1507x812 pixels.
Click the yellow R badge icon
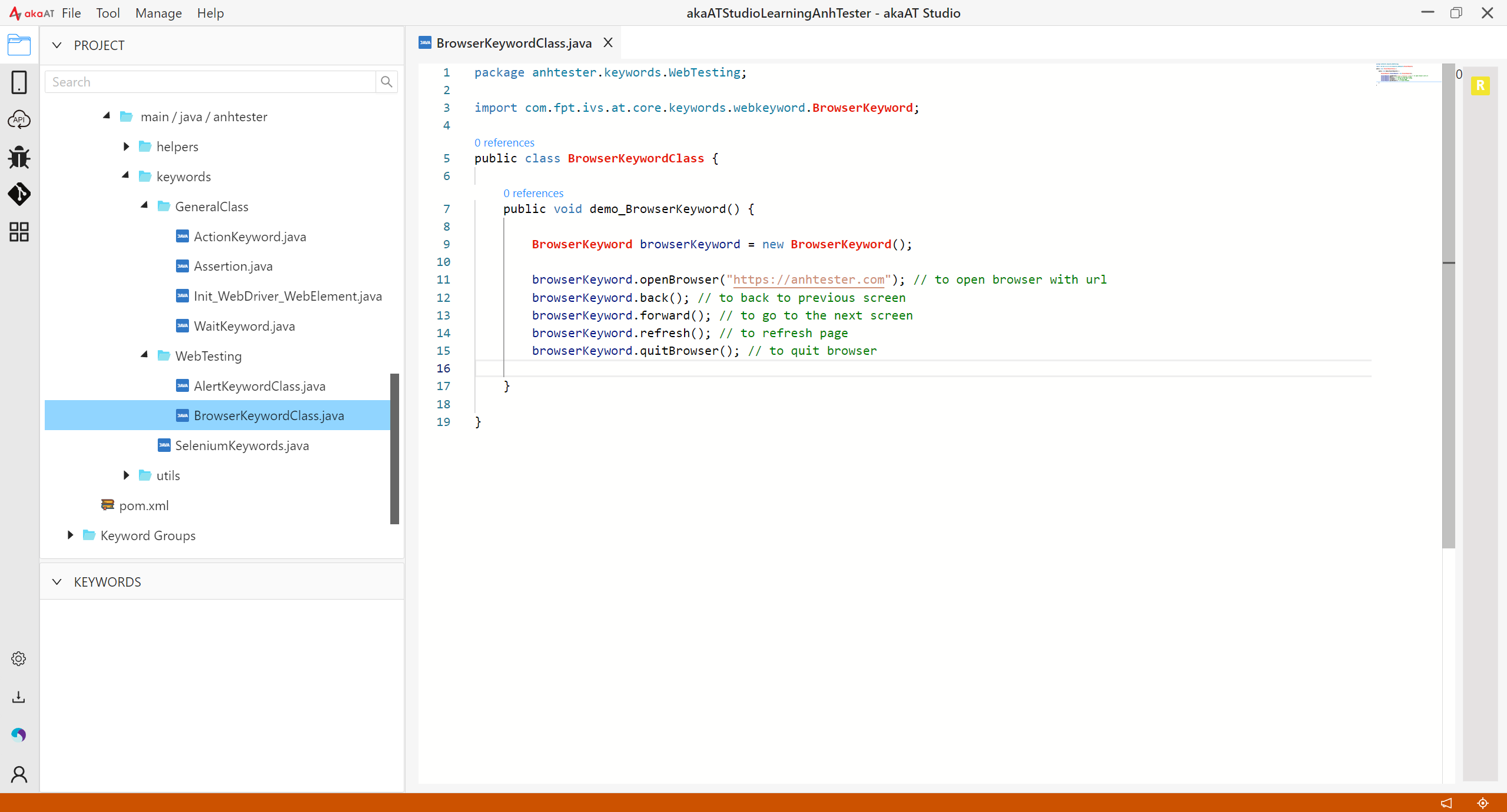(1481, 86)
